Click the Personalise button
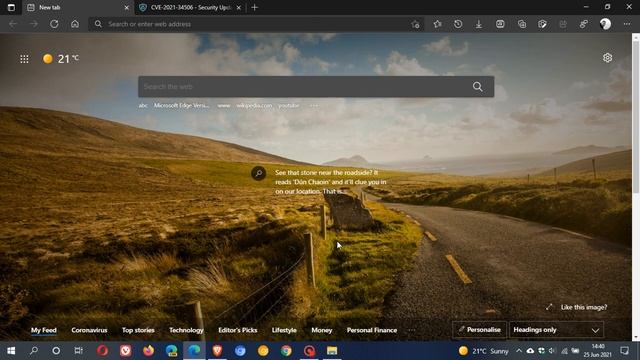 pyautogui.click(x=479, y=330)
